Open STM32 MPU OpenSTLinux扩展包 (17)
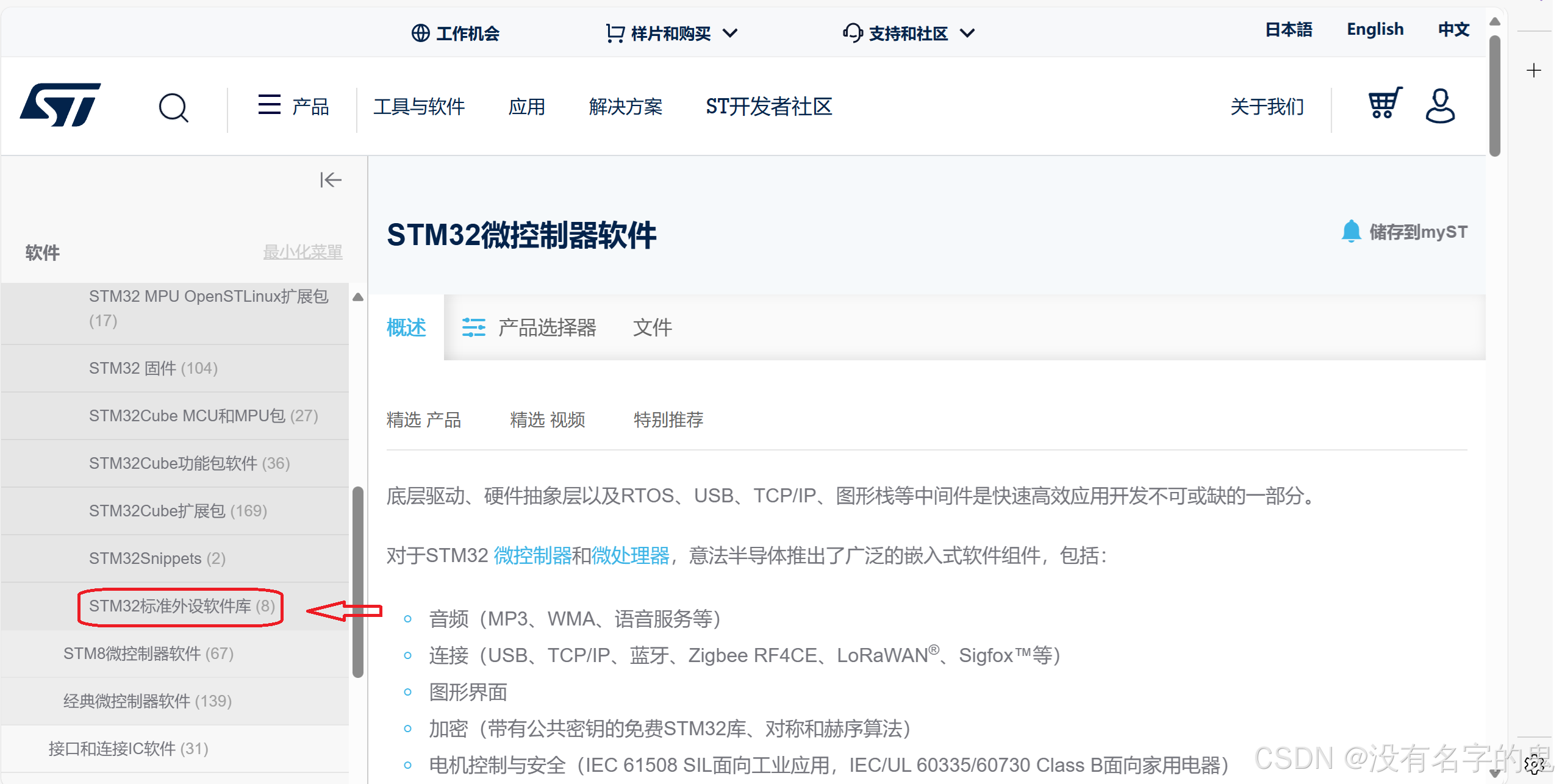 click(174, 308)
